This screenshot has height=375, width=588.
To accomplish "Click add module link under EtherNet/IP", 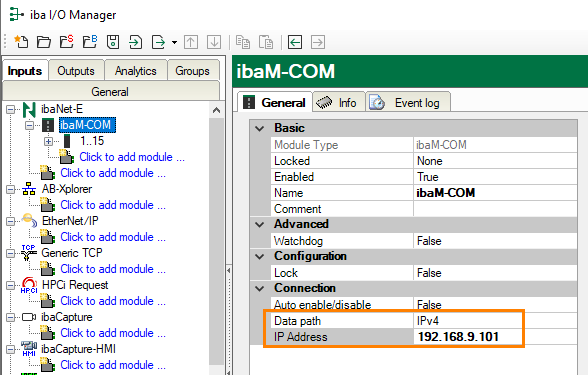I will [x=113, y=237].
